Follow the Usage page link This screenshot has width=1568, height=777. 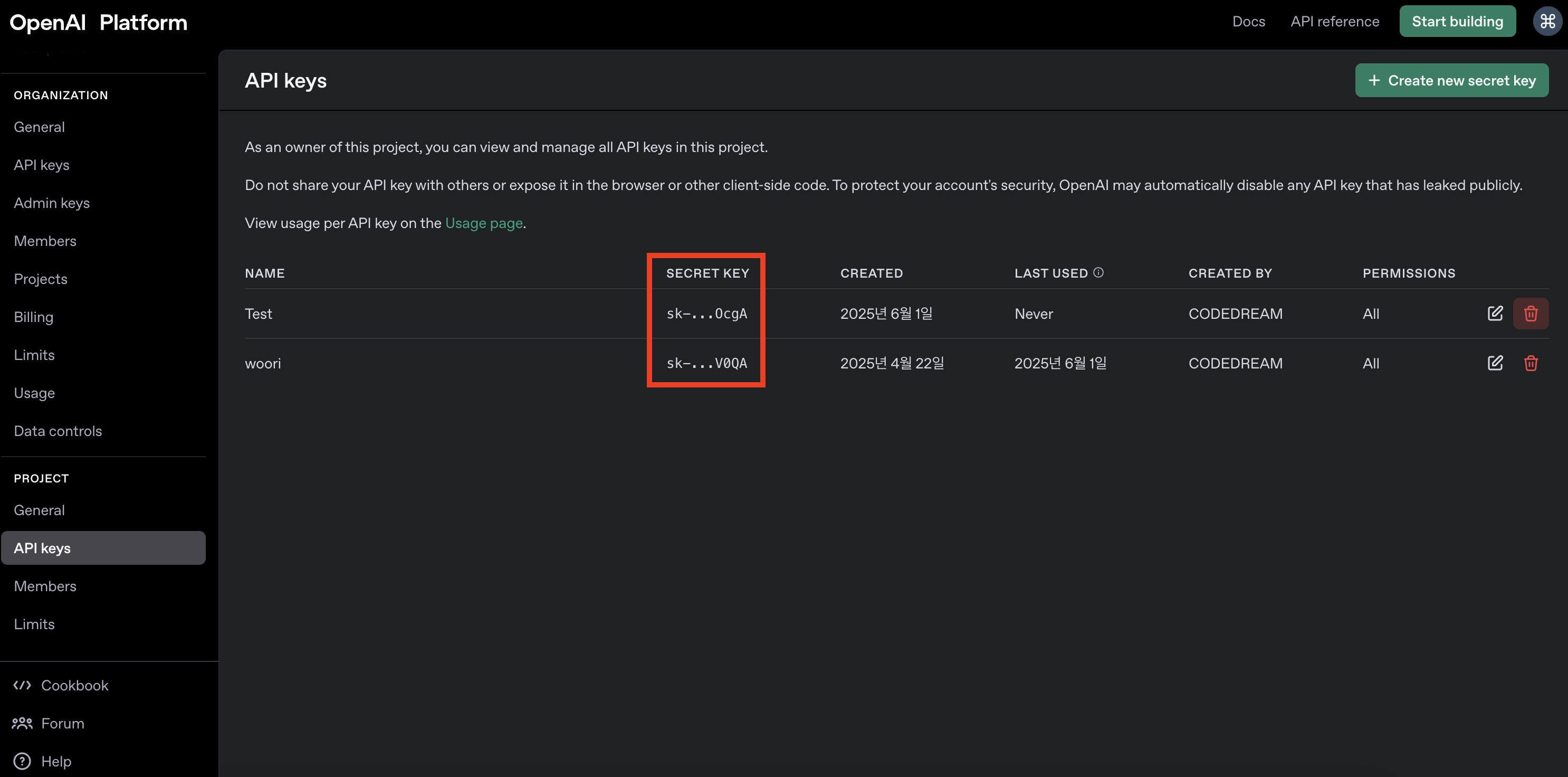pos(483,223)
